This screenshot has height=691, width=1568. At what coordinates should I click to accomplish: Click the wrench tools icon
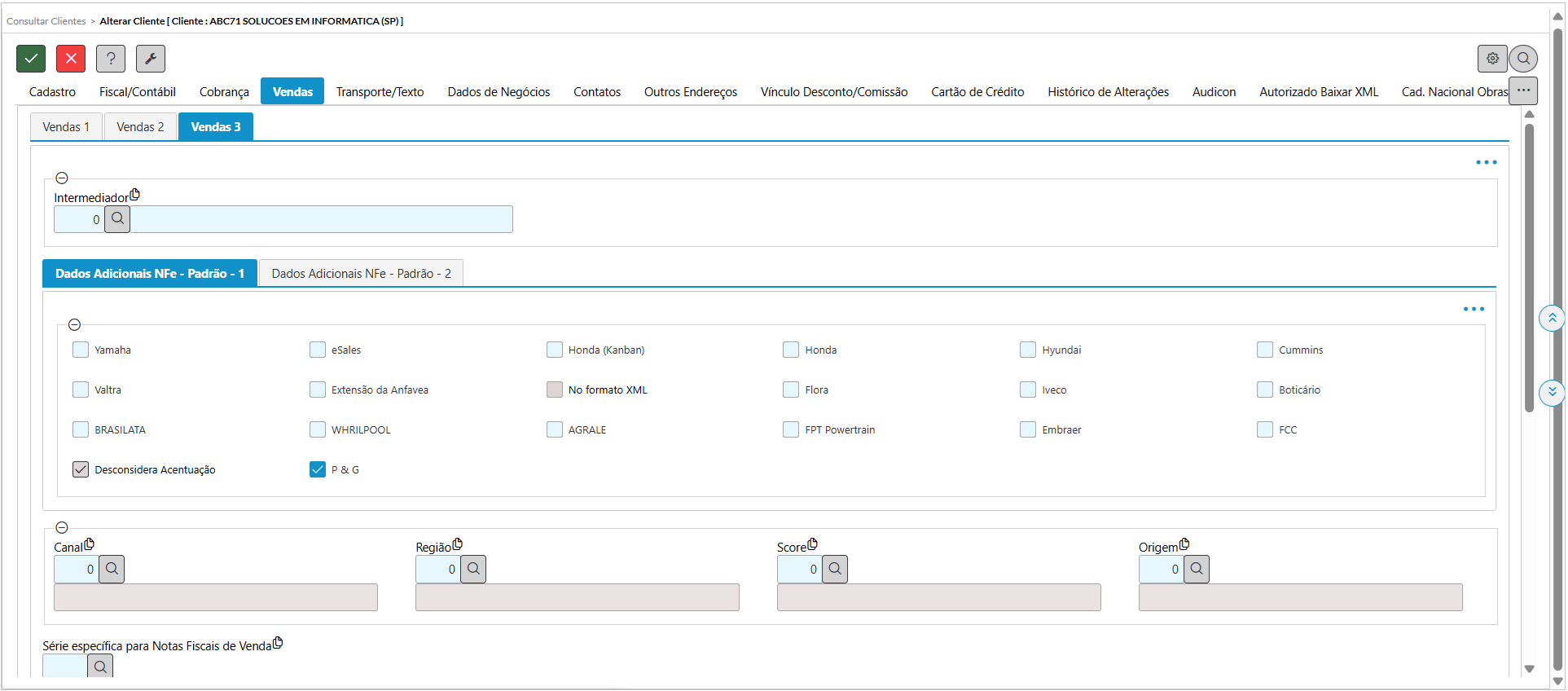(151, 59)
